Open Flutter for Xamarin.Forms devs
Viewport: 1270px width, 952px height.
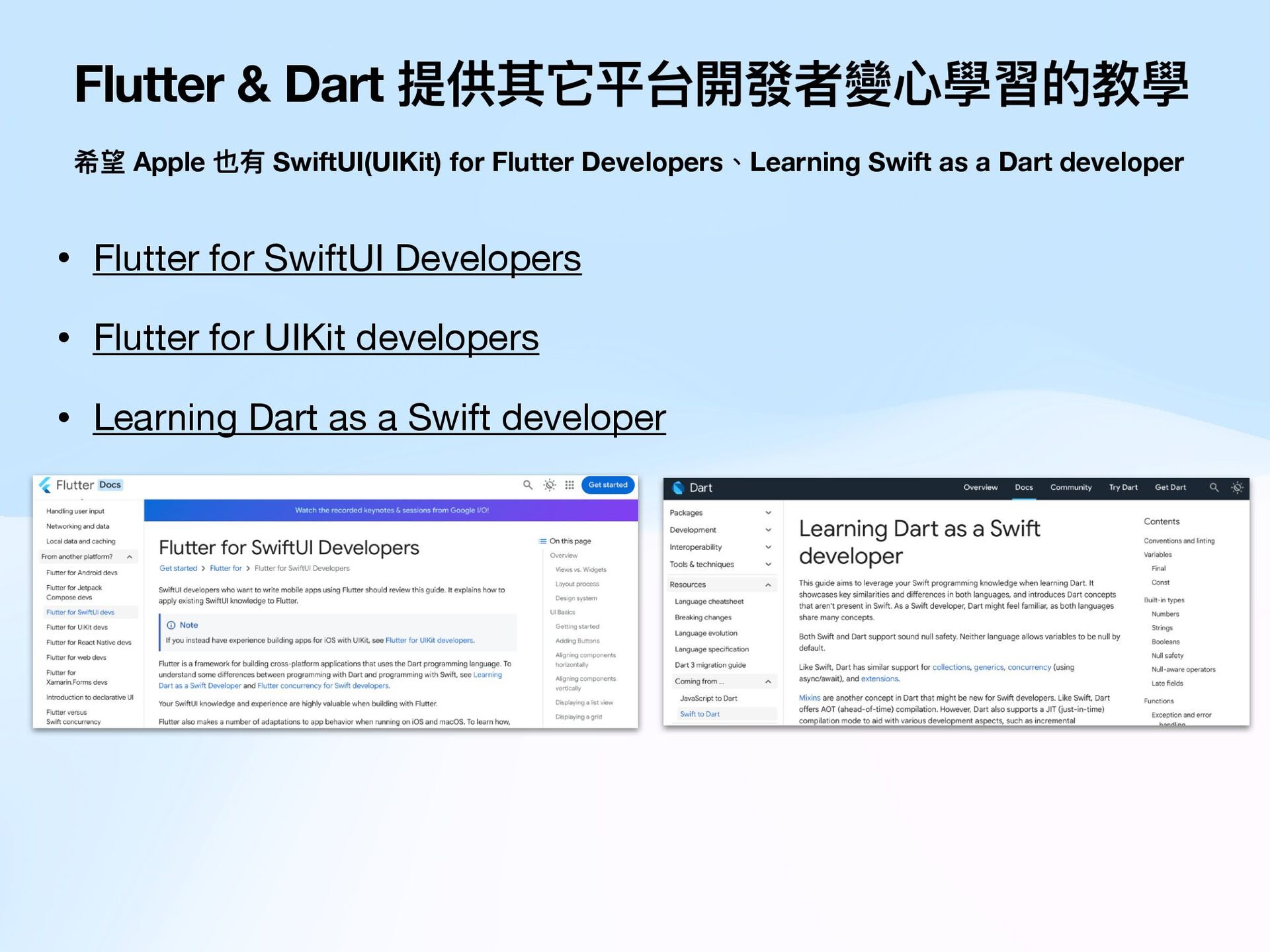click(x=77, y=678)
